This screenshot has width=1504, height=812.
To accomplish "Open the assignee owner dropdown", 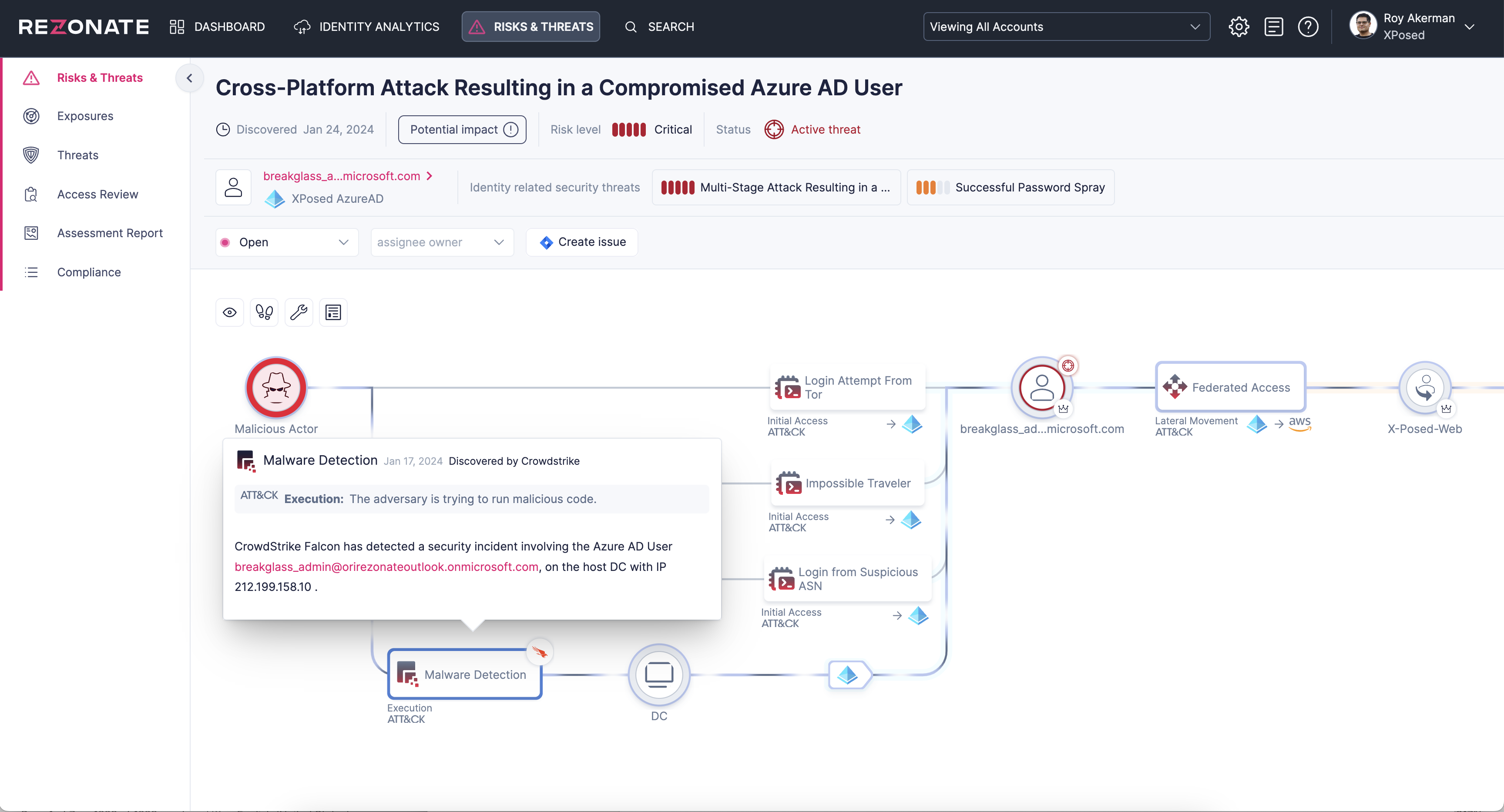I will (442, 242).
